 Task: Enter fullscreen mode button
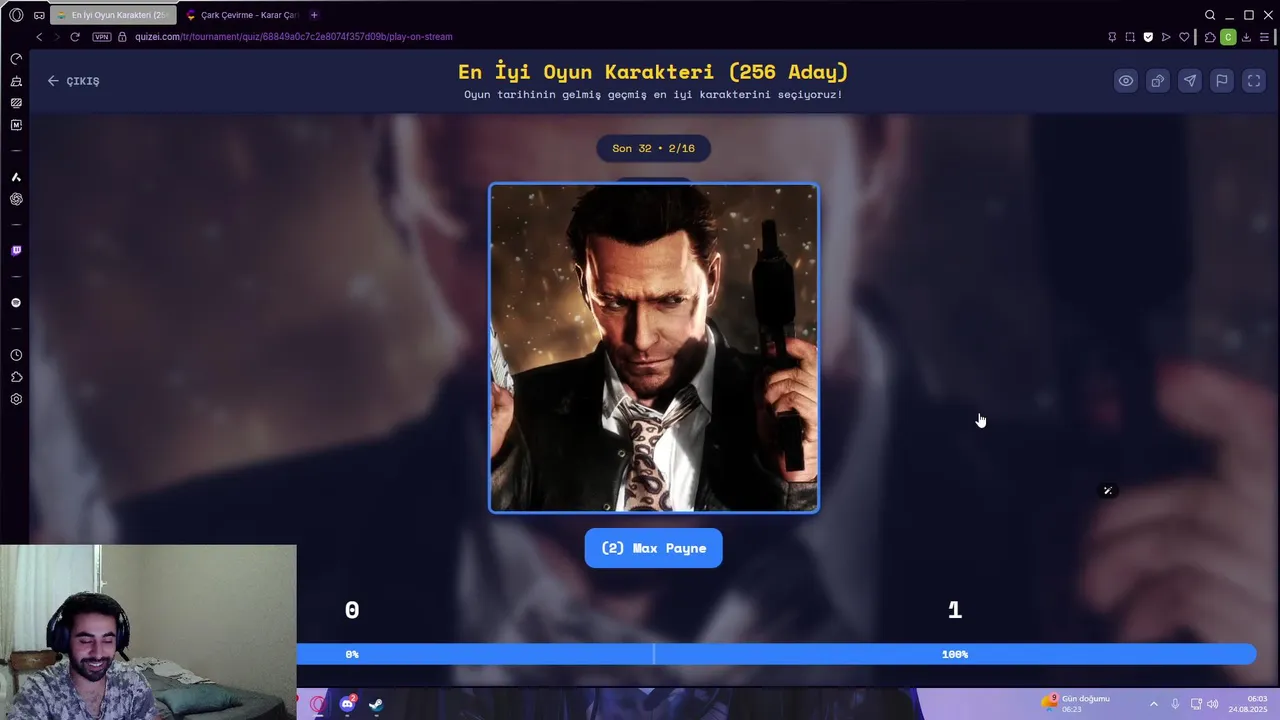pyautogui.click(x=1254, y=81)
